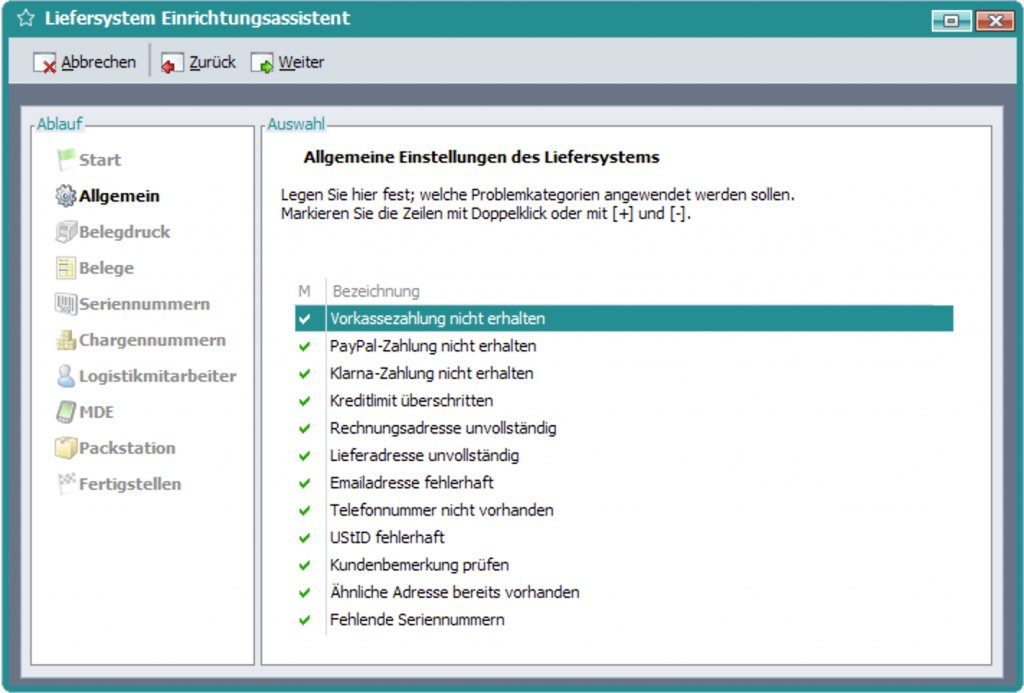Sort by the Bezeichnung column header
The height and width of the screenshot is (693, 1024).
point(376,291)
